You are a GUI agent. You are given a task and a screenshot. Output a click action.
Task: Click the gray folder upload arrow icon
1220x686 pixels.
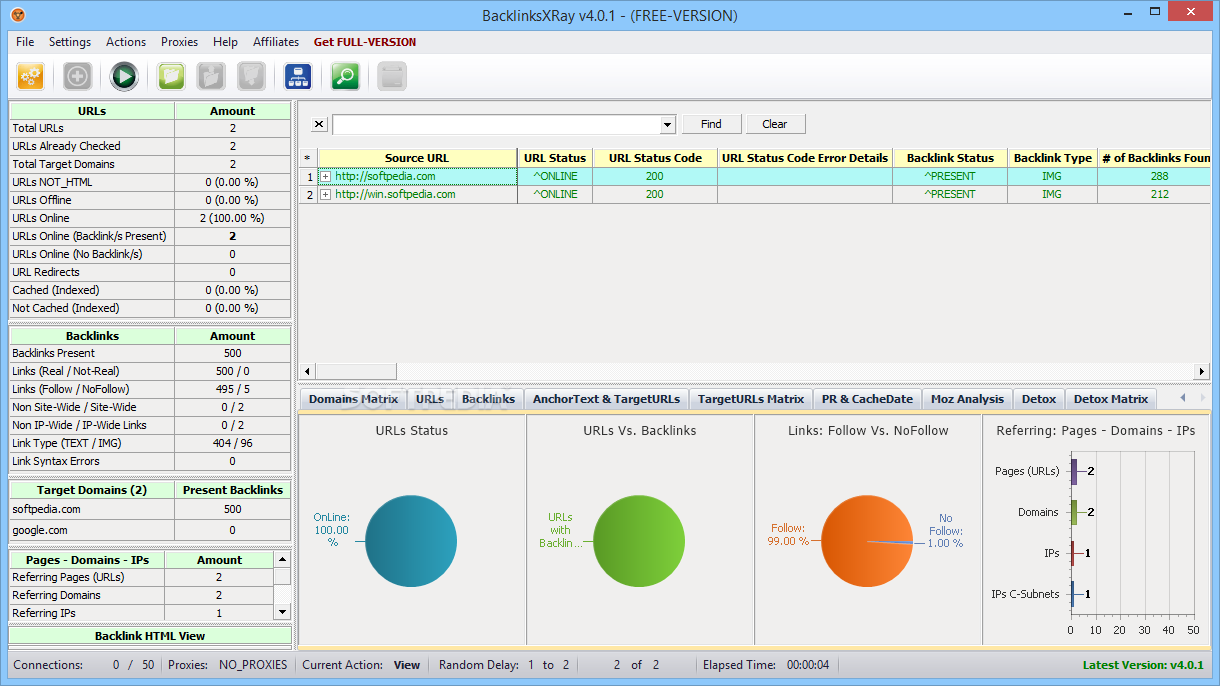[x=211, y=76]
